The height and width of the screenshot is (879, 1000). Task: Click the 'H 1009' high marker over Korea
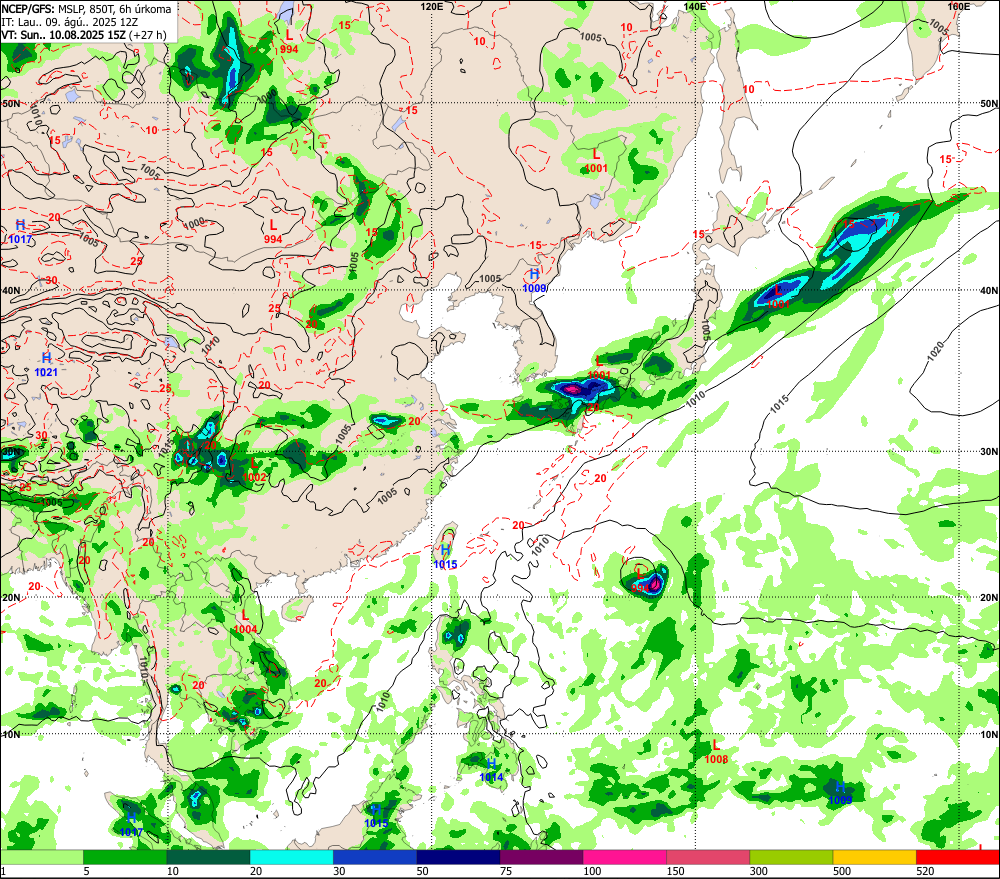coord(534,281)
